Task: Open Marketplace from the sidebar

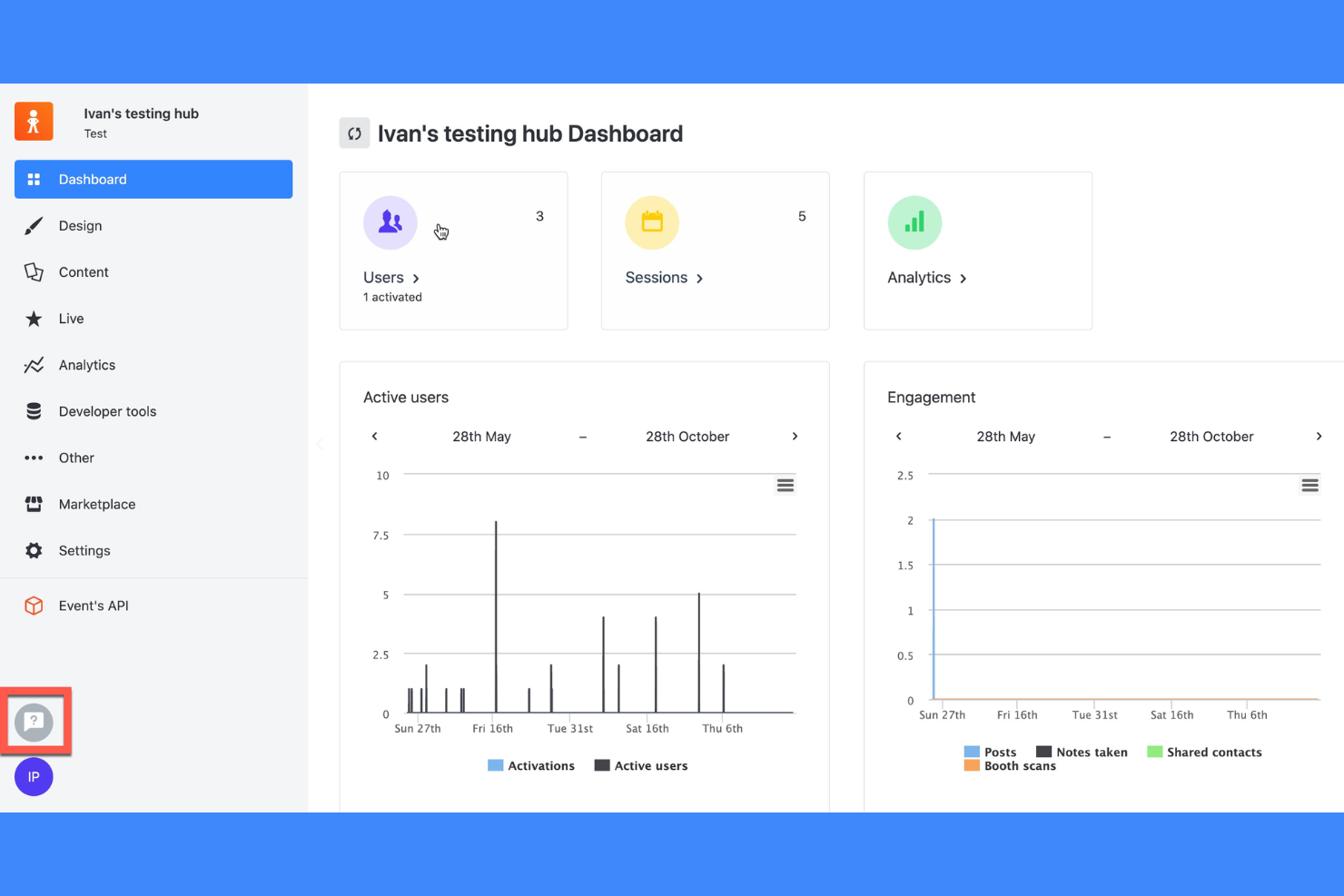Action: point(153,504)
